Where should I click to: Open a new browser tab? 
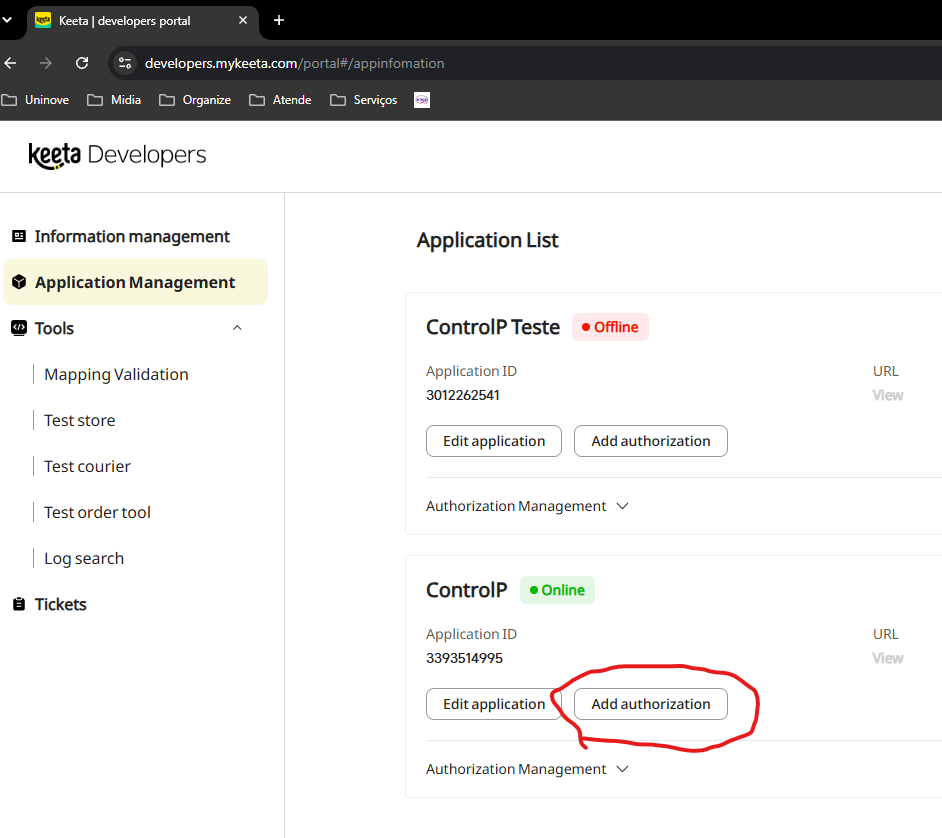coord(279,20)
